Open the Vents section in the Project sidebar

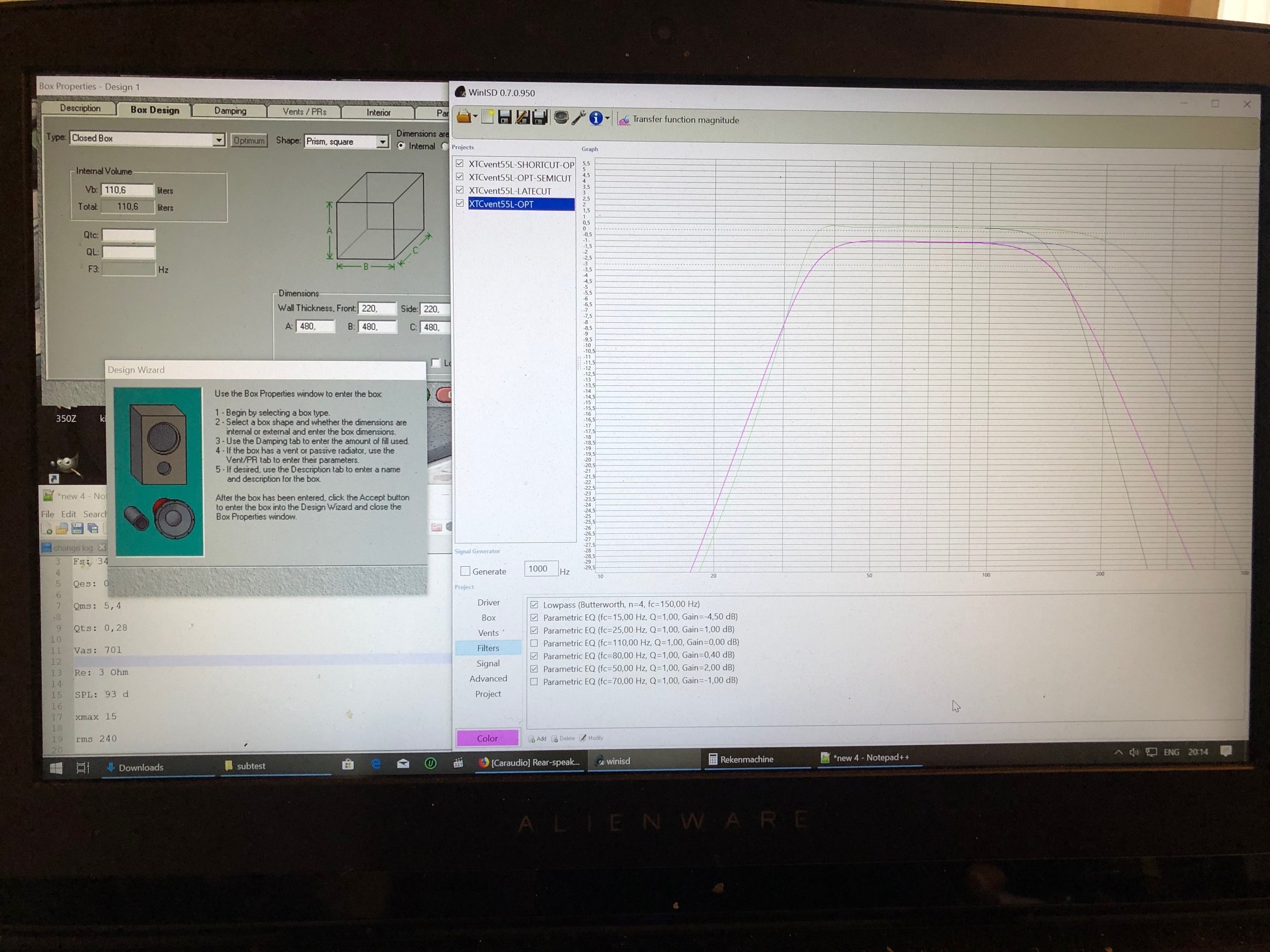(488, 633)
